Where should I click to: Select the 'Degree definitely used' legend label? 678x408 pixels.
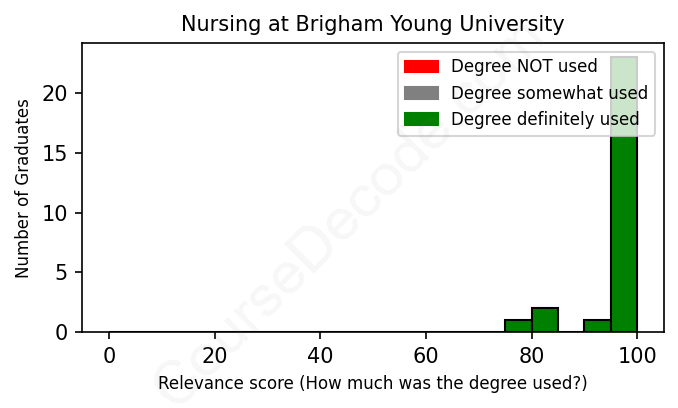545,120
